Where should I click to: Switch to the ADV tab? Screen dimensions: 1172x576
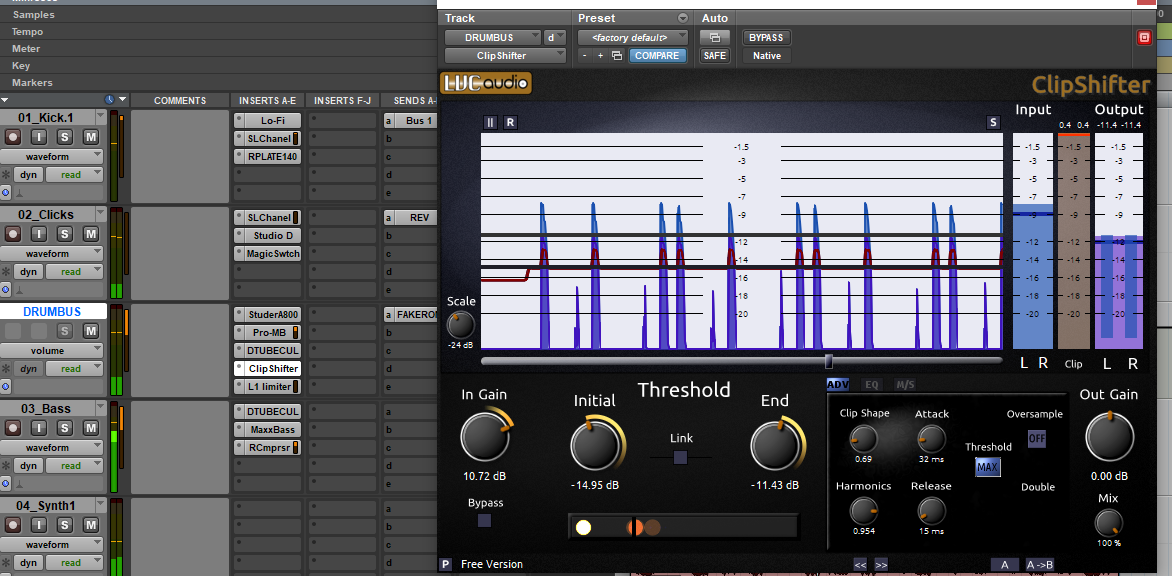click(x=837, y=385)
